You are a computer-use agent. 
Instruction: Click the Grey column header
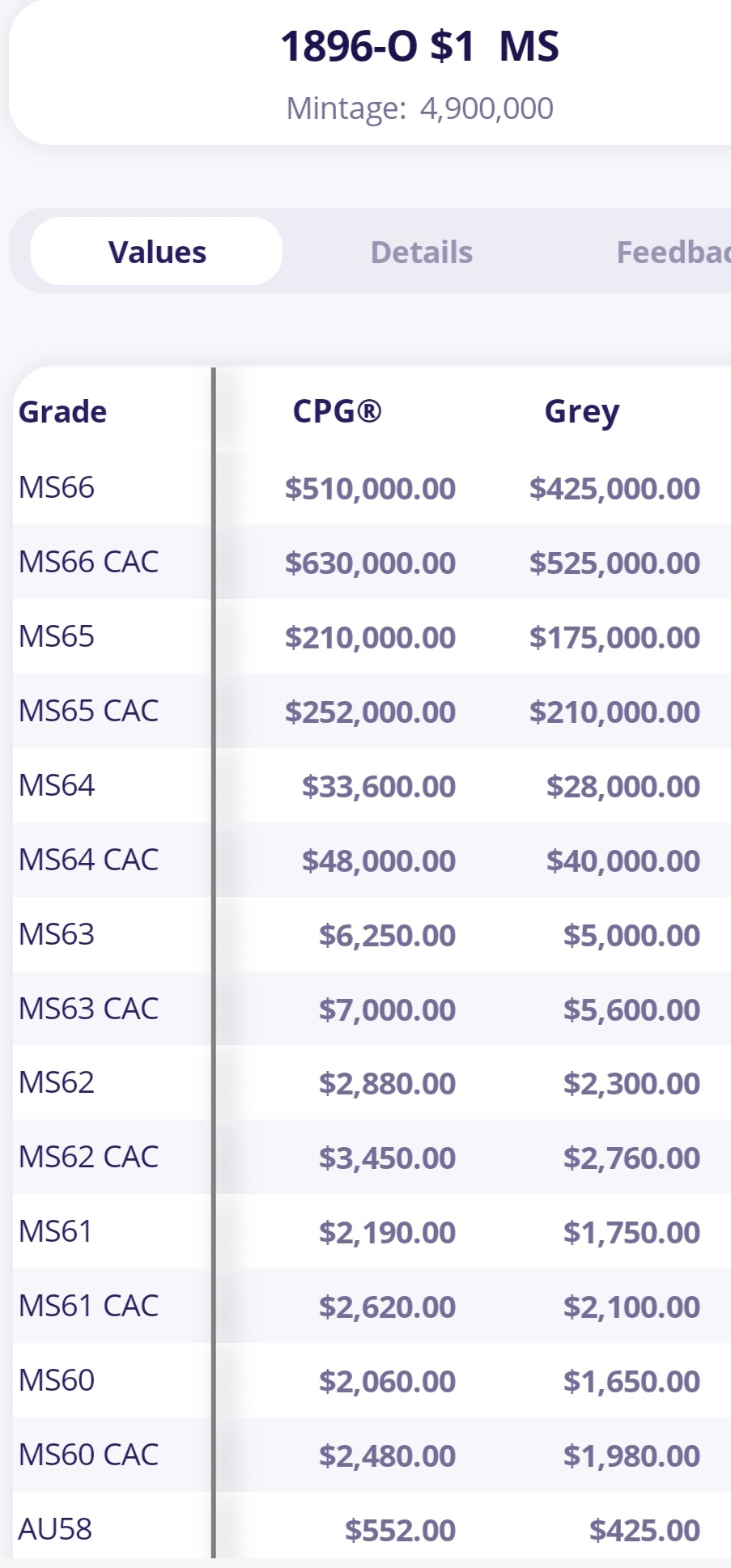click(581, 412)
